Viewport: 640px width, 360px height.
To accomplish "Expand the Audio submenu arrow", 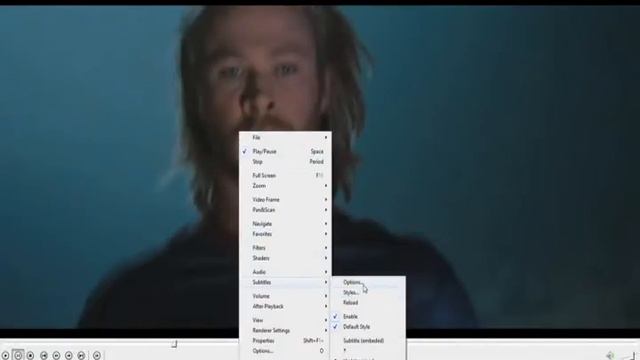I will (326, 272).
